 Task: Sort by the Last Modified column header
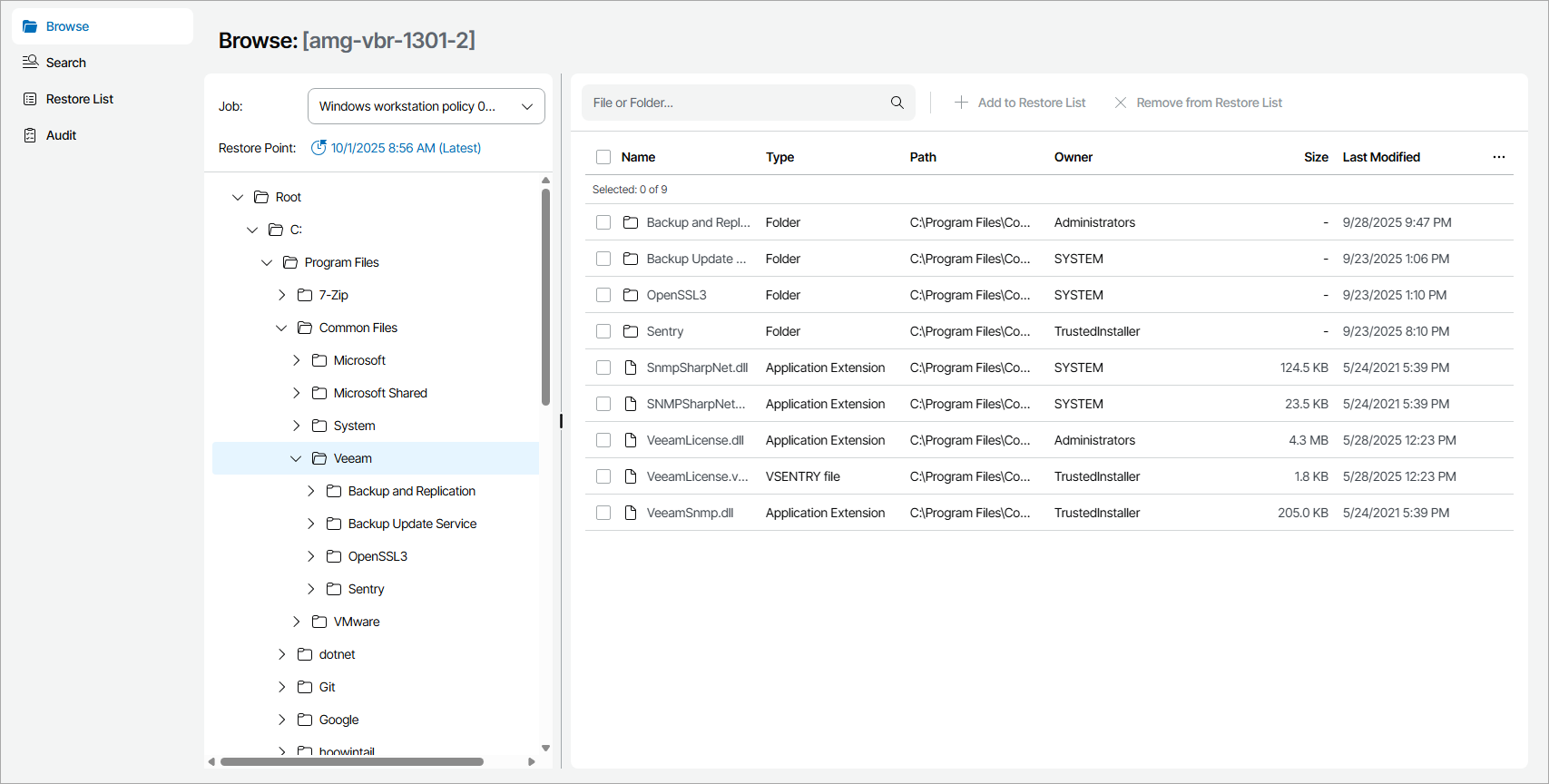tap(1381, 157)
